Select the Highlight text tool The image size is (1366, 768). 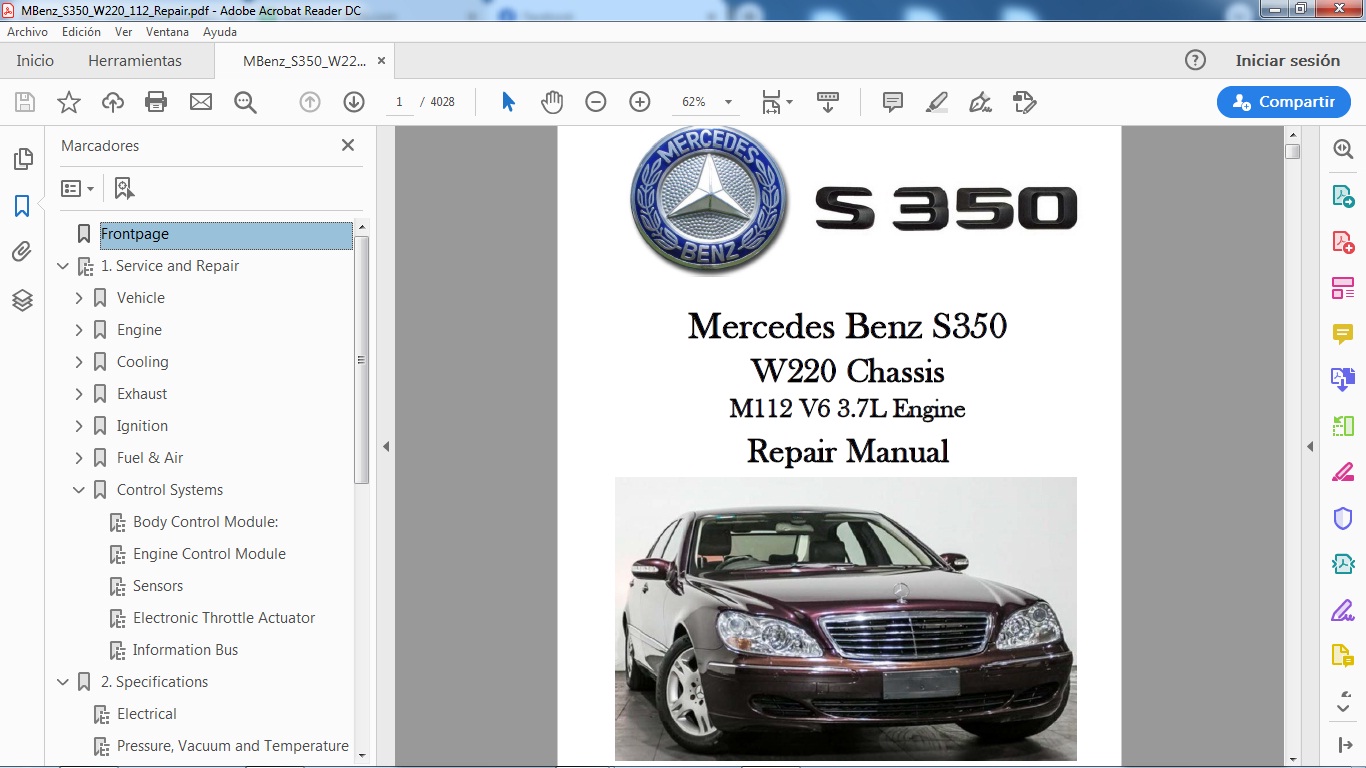click(x=936, y=101)
